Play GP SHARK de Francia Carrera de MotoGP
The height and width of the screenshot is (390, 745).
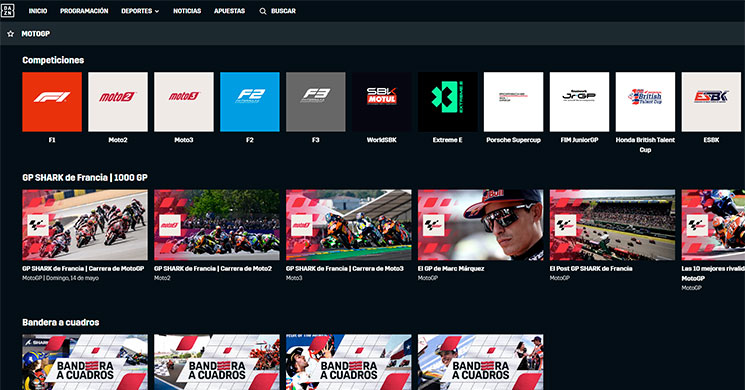pos(85,225)
